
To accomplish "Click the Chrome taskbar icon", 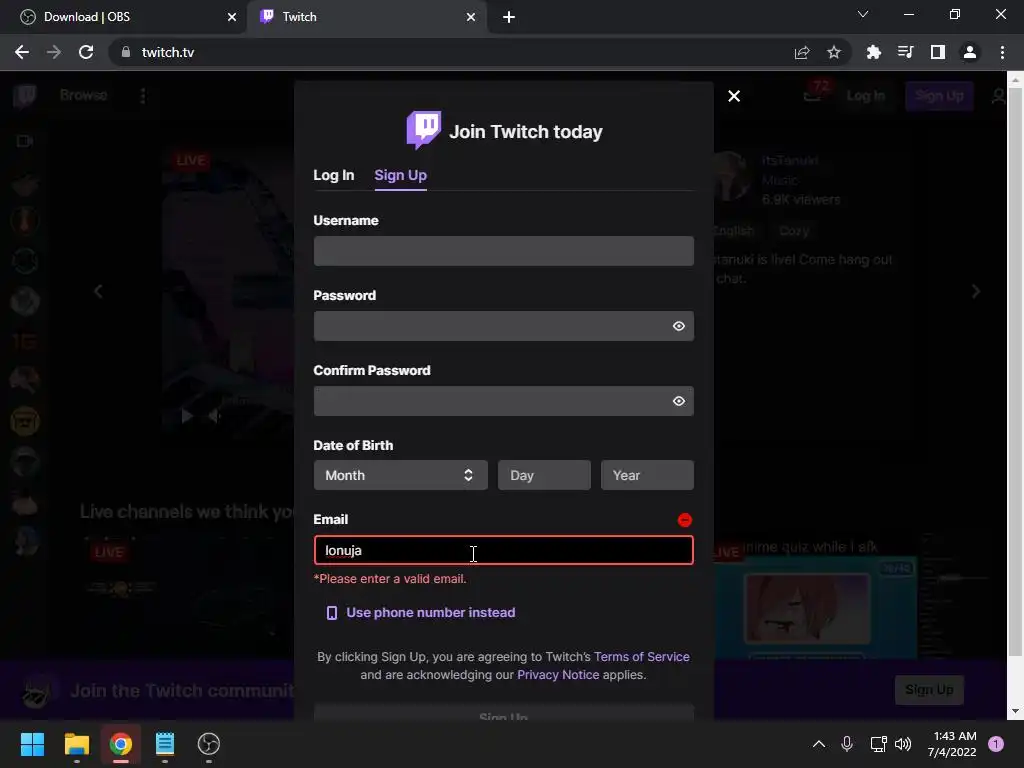I will pyautogui.click(x=120, y=744).
